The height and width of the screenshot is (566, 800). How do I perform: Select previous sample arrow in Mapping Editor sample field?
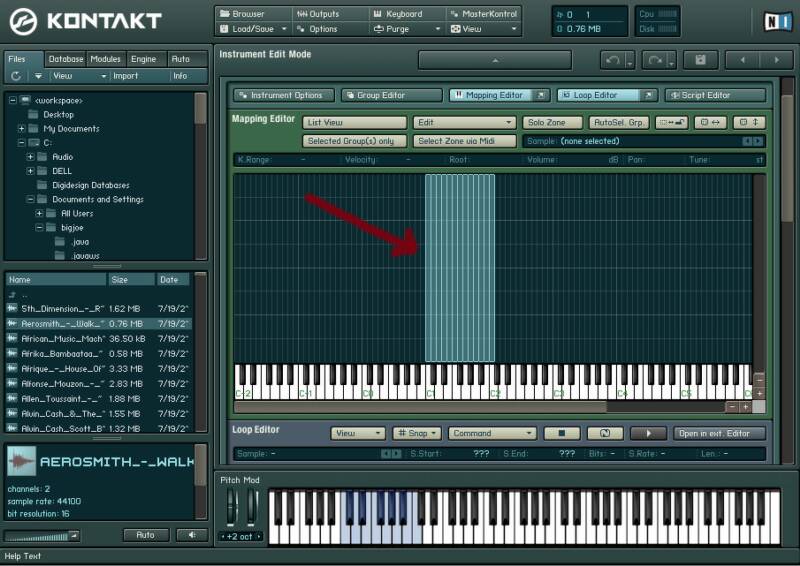click(747, 141)
